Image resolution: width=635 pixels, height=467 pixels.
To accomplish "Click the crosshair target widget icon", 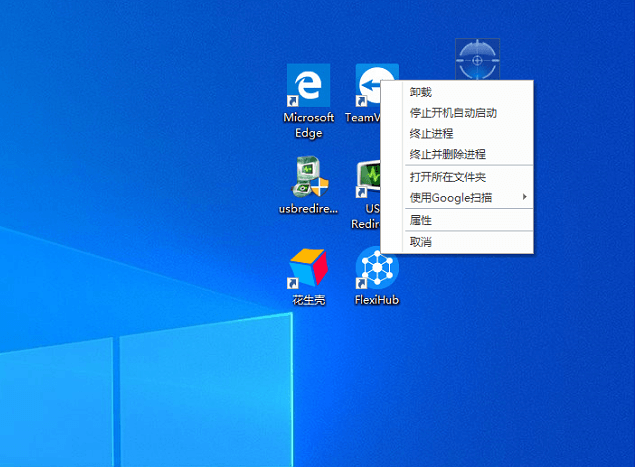I will coord(477,59).
